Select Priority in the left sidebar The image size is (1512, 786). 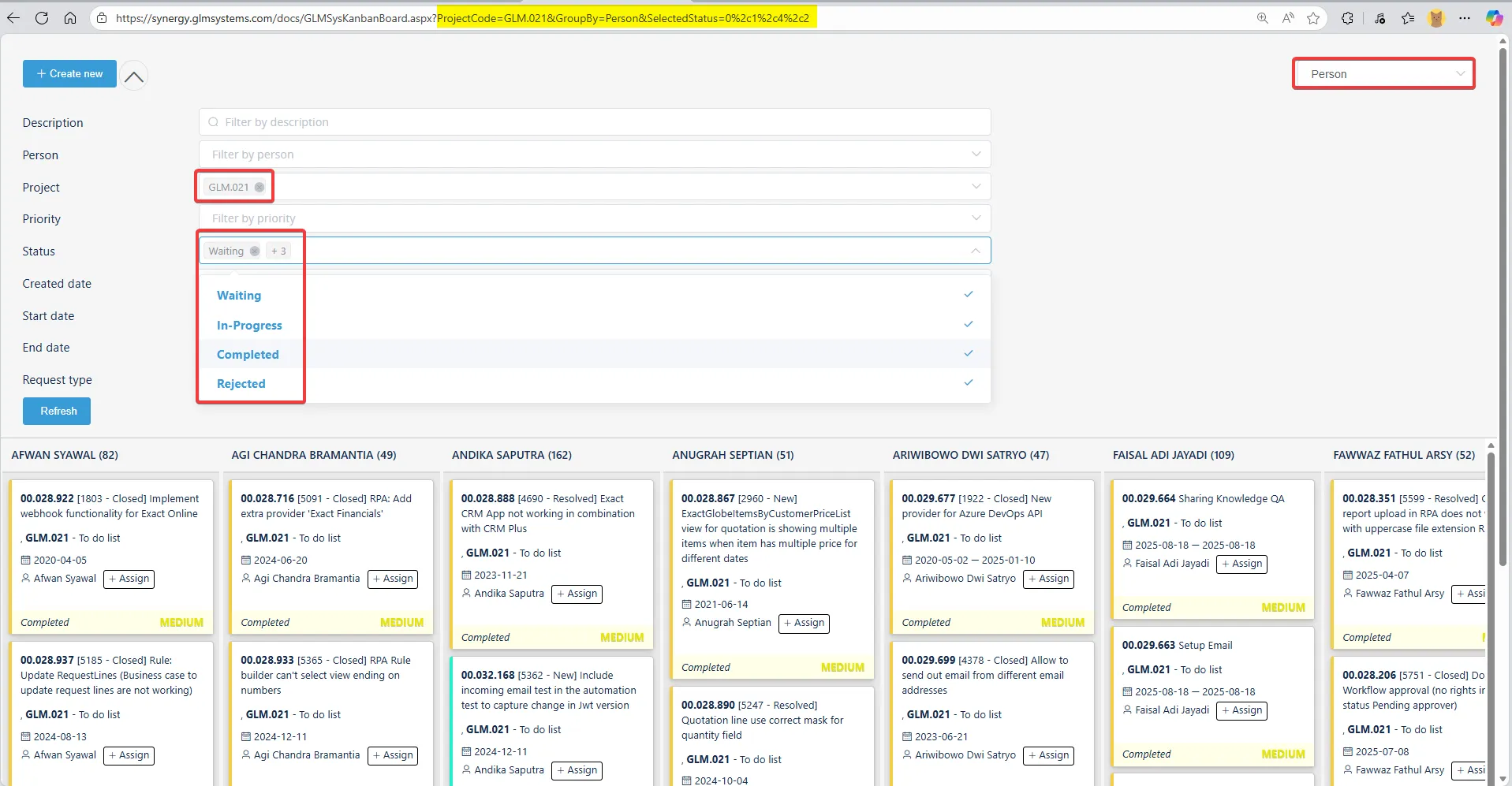(x=41, y=218)
